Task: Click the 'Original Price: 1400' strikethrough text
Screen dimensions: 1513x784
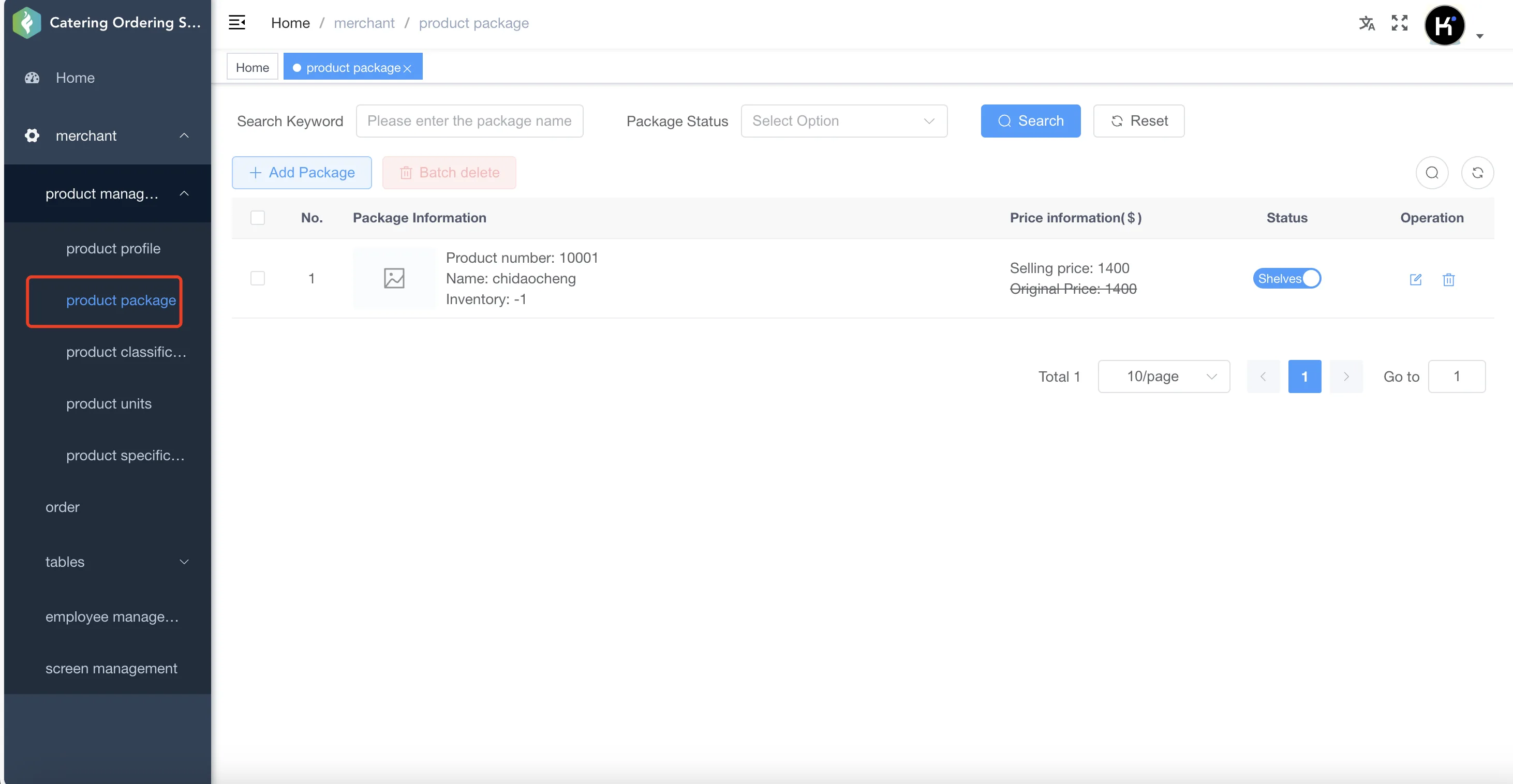Action: 1073,288
